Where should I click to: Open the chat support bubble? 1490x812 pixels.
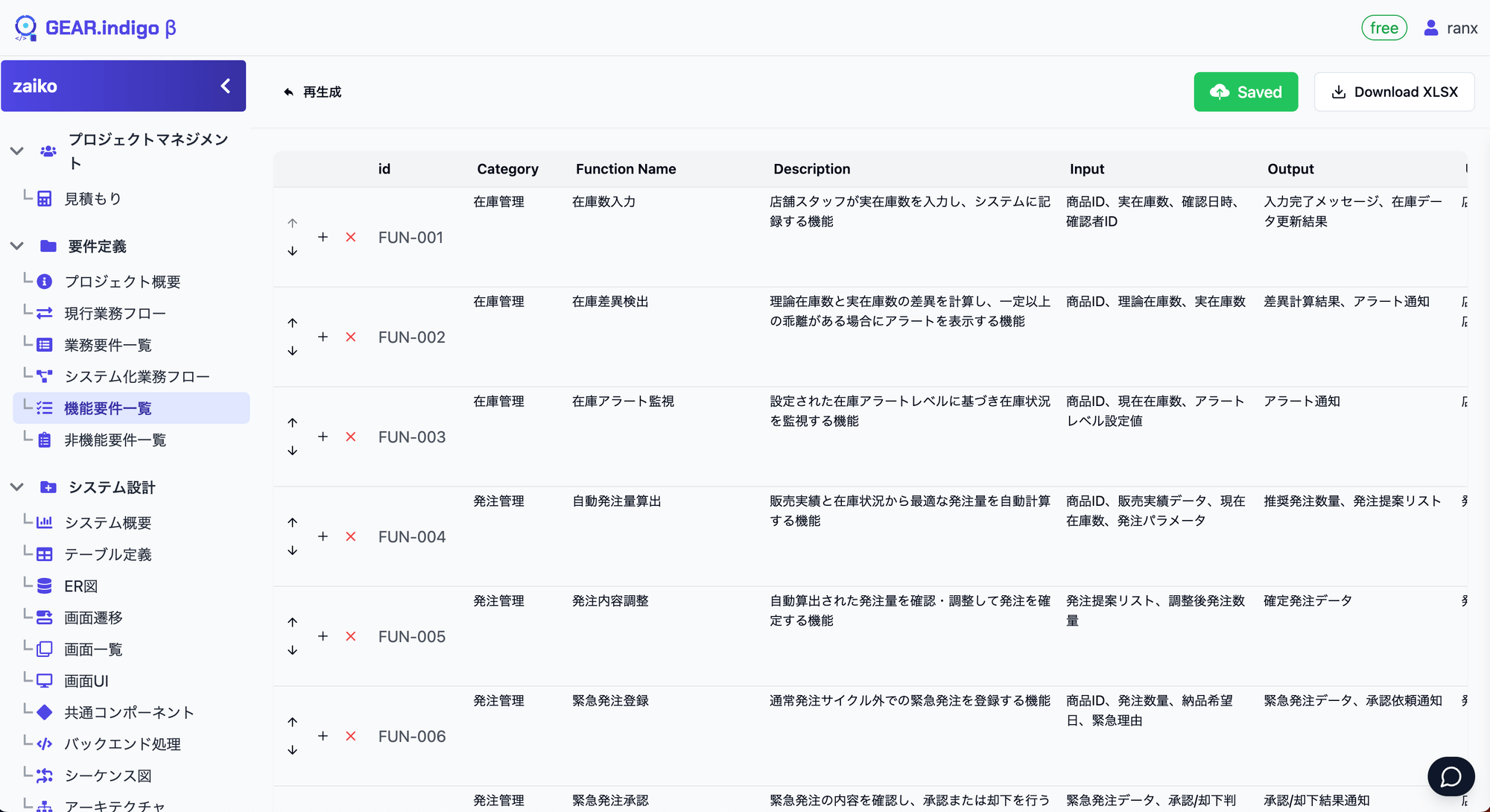1451,776
